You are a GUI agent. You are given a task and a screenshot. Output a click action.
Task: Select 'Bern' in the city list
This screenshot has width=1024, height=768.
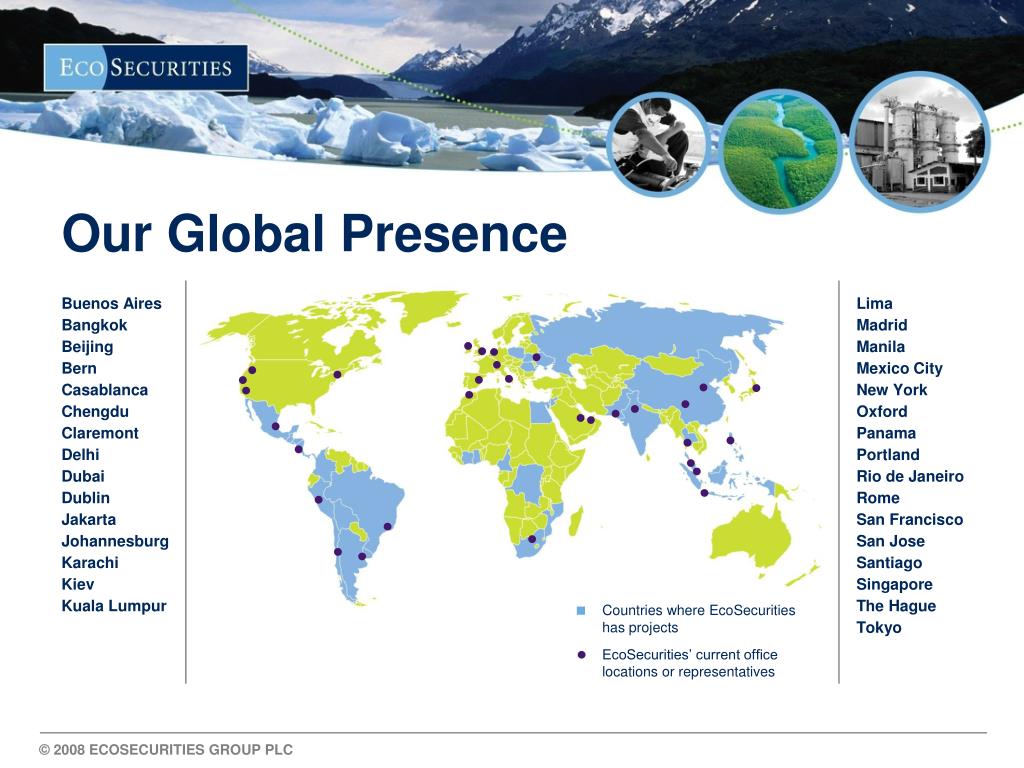78,368
